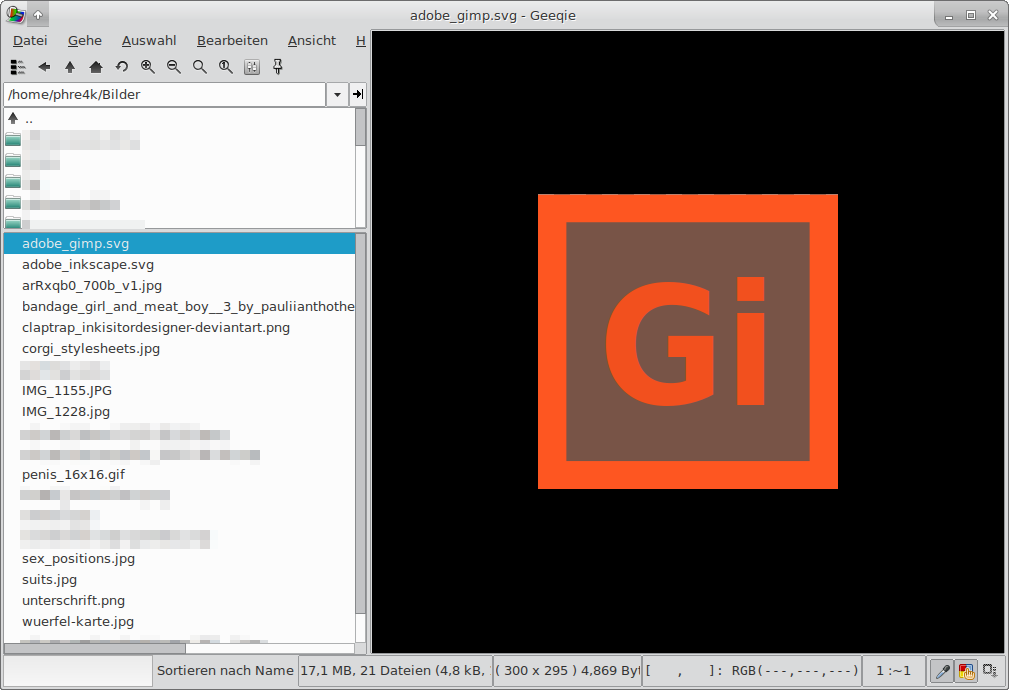The image size is (1009, 690).
Task: Go up one folder via toolbar arrow
Action: (x=70, y=67)
